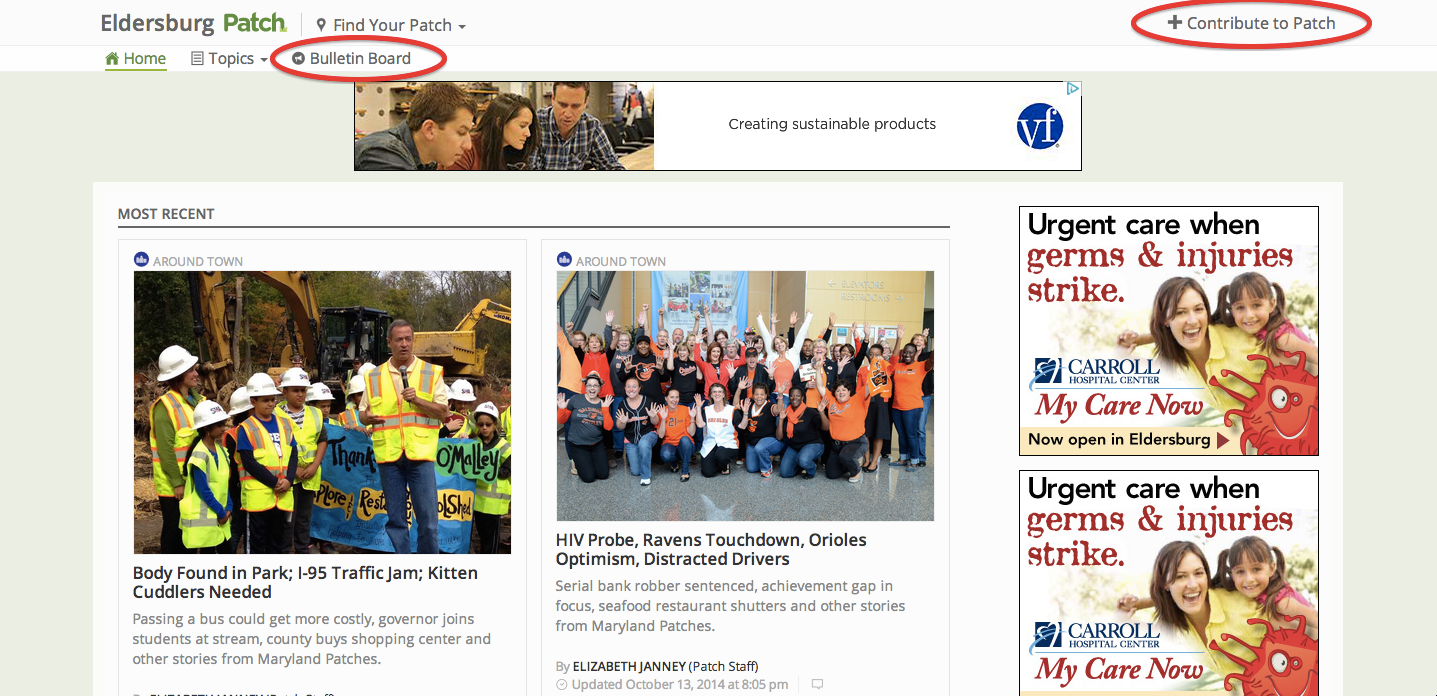Open the HIV Probe, Ravens Touchdown headline

pos(710,549)
